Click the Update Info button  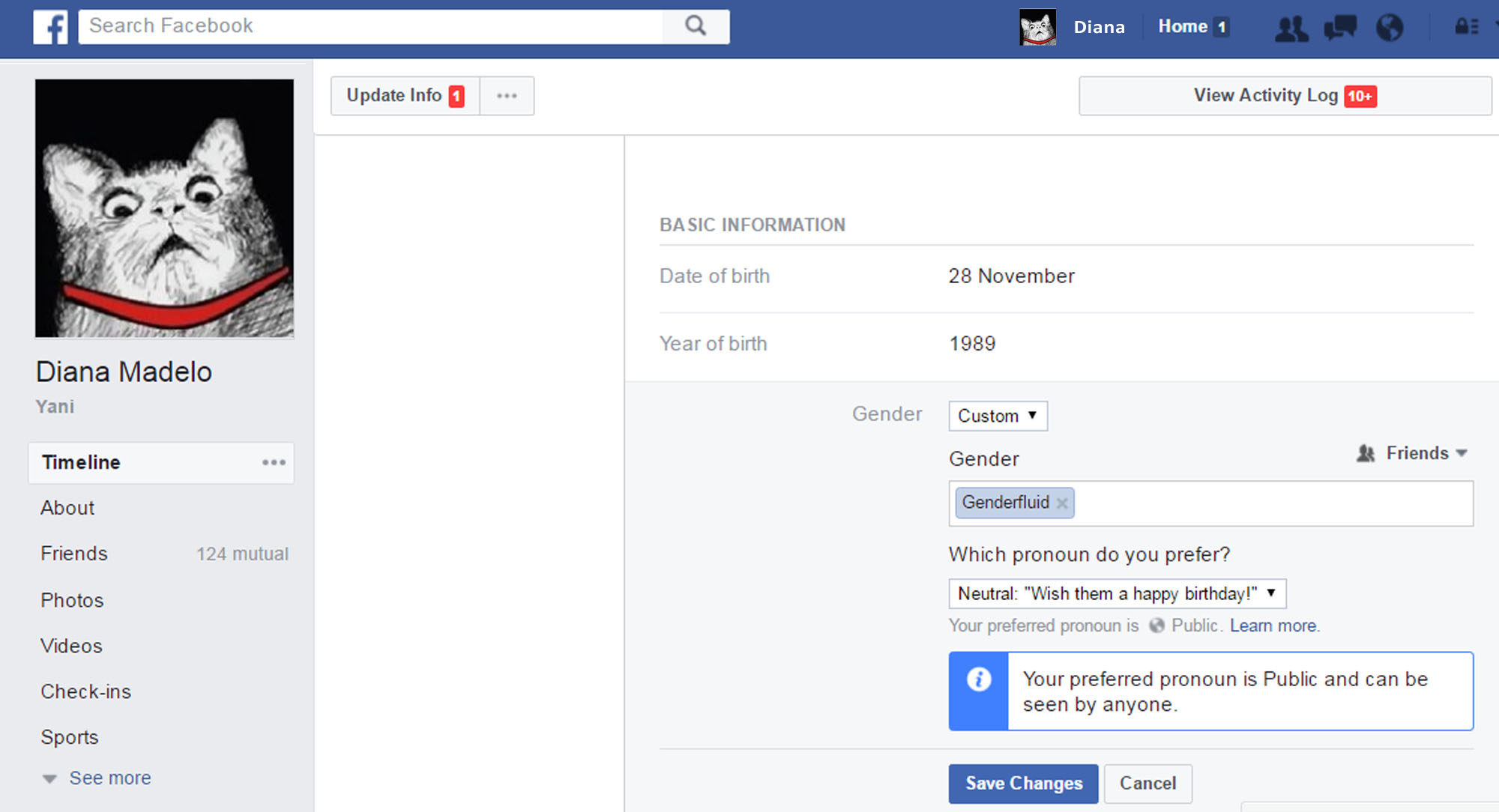(x=405, y=96)
